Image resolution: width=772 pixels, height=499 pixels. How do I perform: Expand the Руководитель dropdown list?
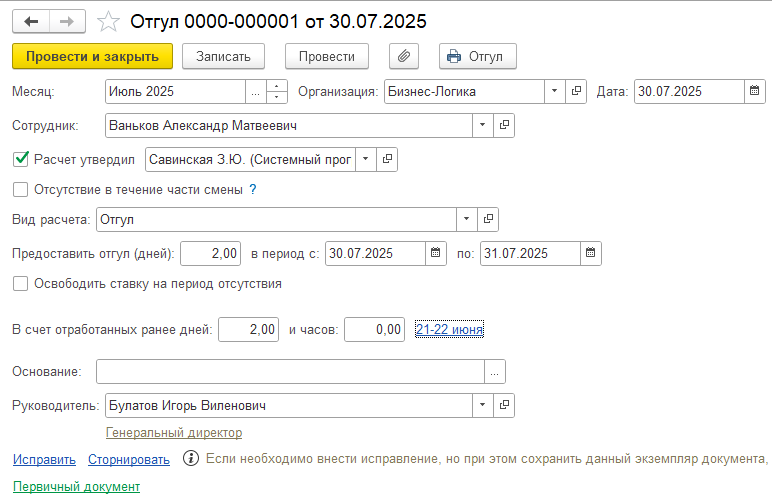483,405
